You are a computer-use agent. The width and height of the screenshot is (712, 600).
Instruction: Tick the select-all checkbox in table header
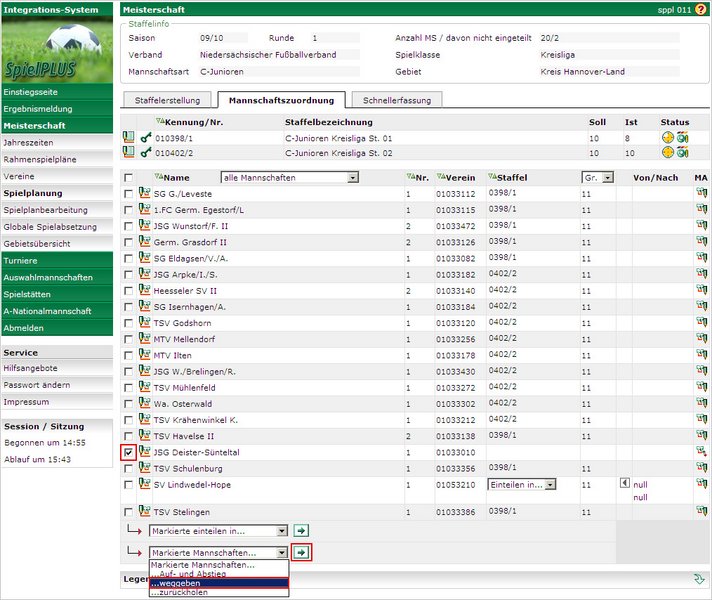coord(128,177)
